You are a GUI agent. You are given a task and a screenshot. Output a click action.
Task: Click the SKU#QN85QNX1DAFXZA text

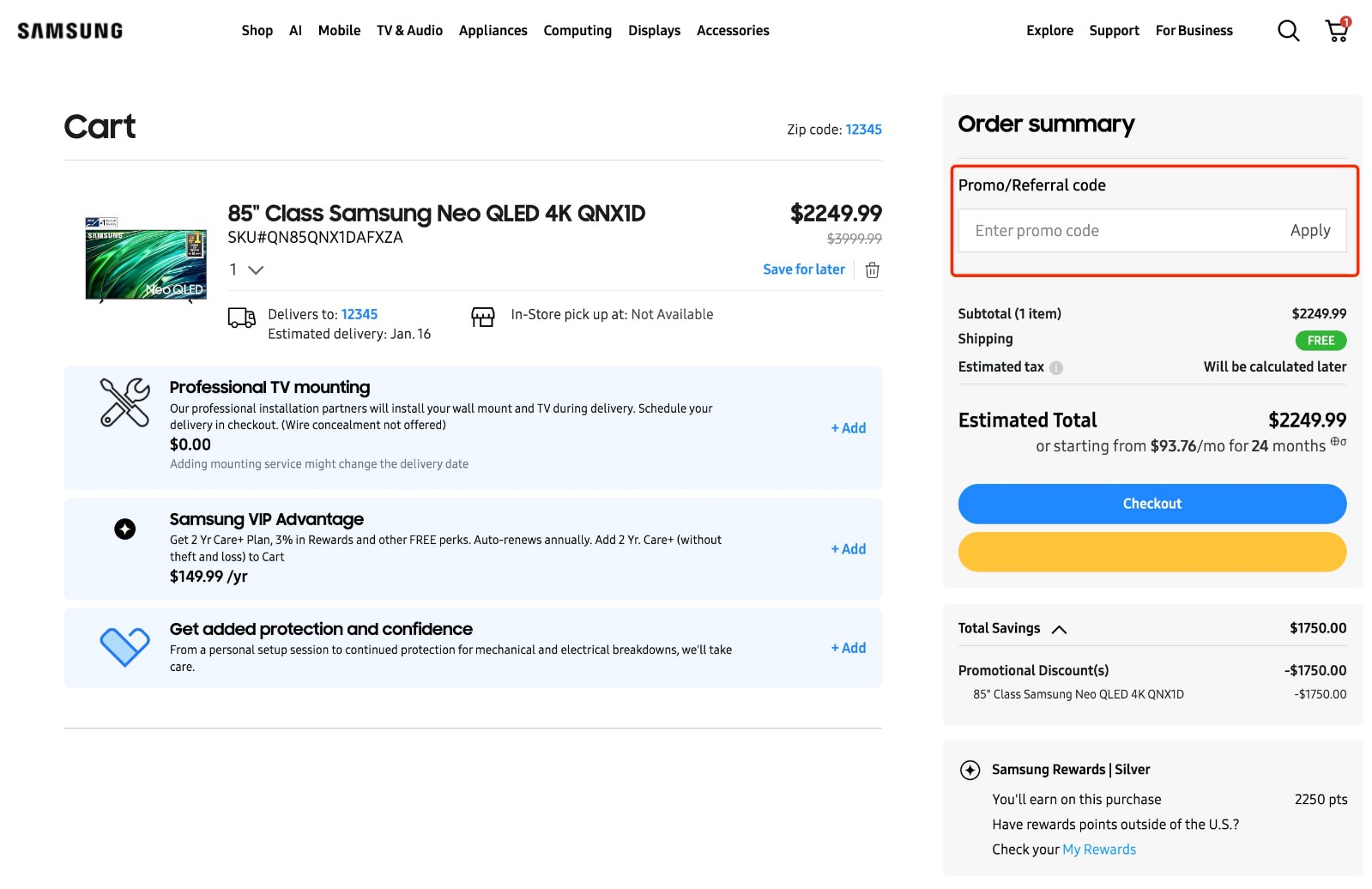pos(315,238)
